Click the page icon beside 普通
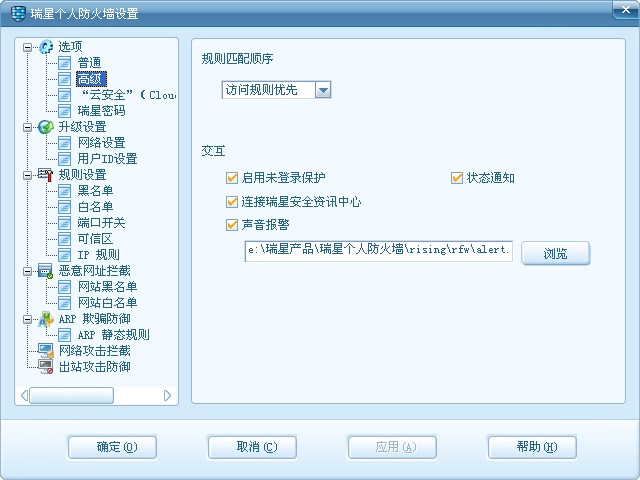The width and height of the screenshot is (640, 480). pyautogui.click(x=64, y=63)
